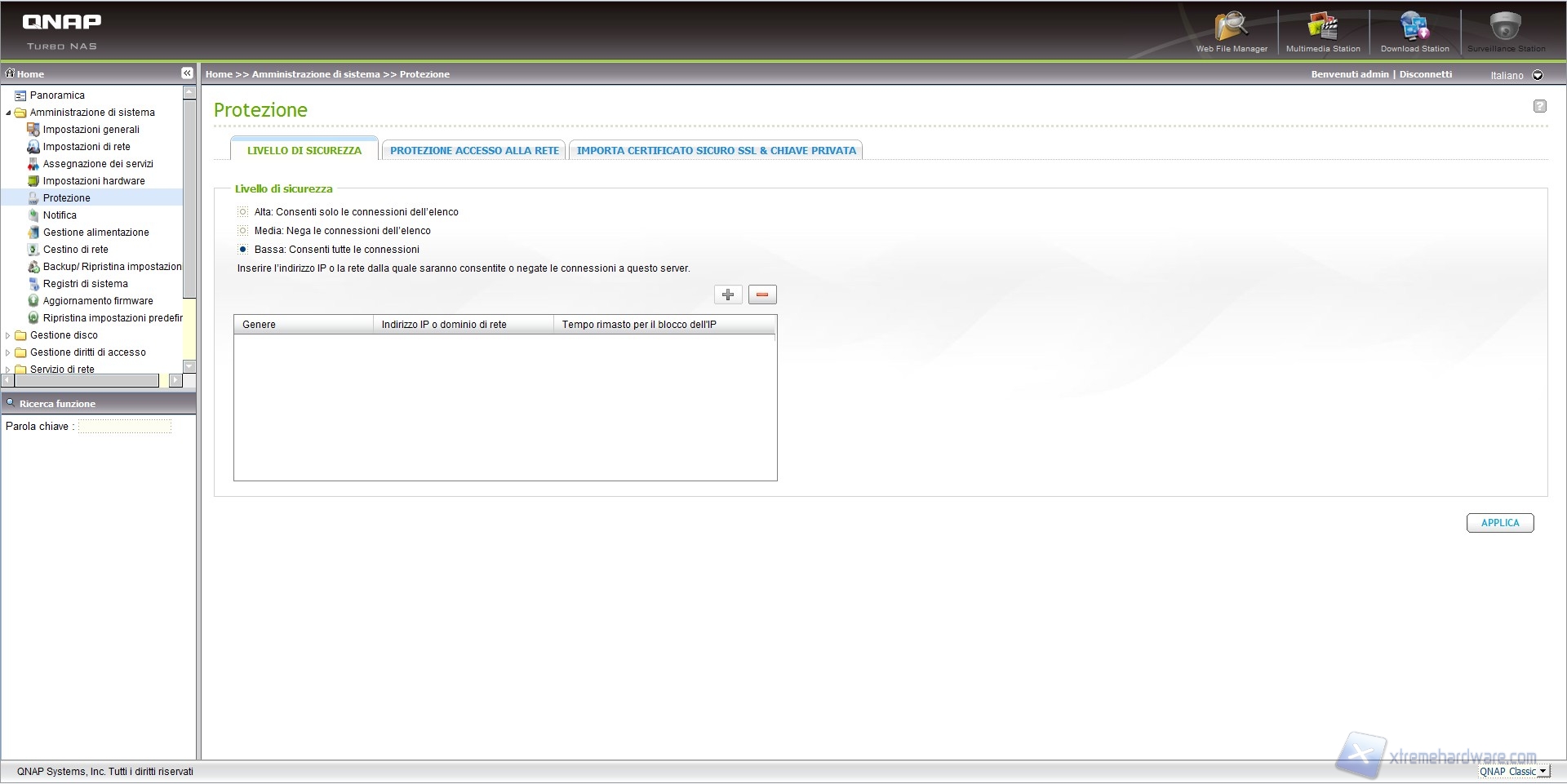Open Importa certificato sicuro SSL tab
1567x784 pixels.
click(716, 151)
